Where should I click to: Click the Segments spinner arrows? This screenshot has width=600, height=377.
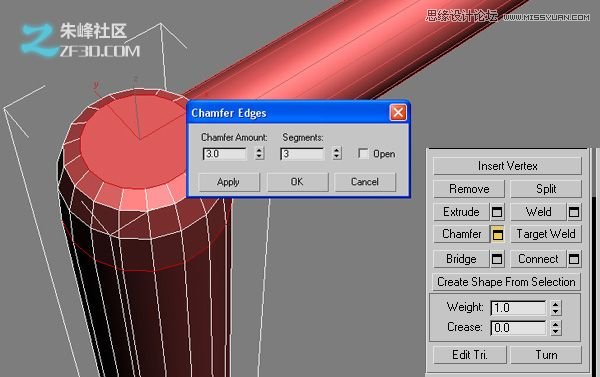pos(337,153)
